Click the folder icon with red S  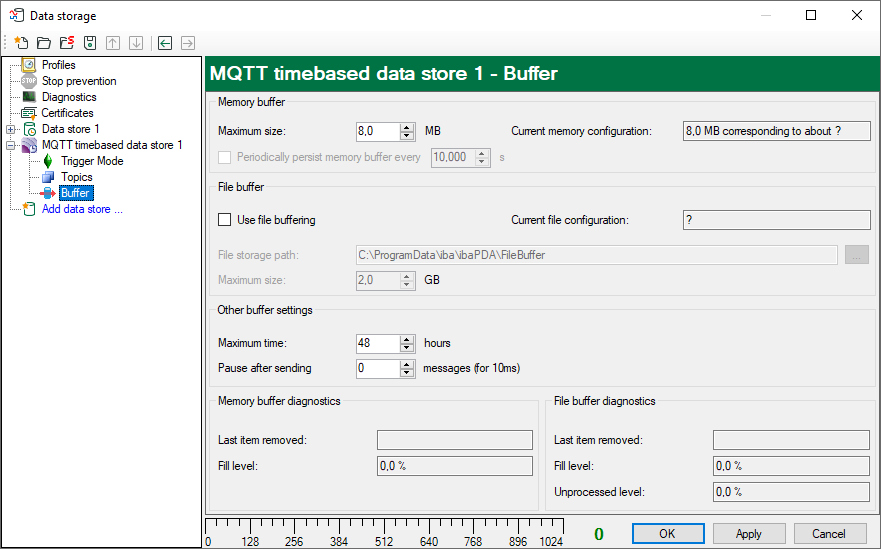pyautogui.click(x=67, y=43)
